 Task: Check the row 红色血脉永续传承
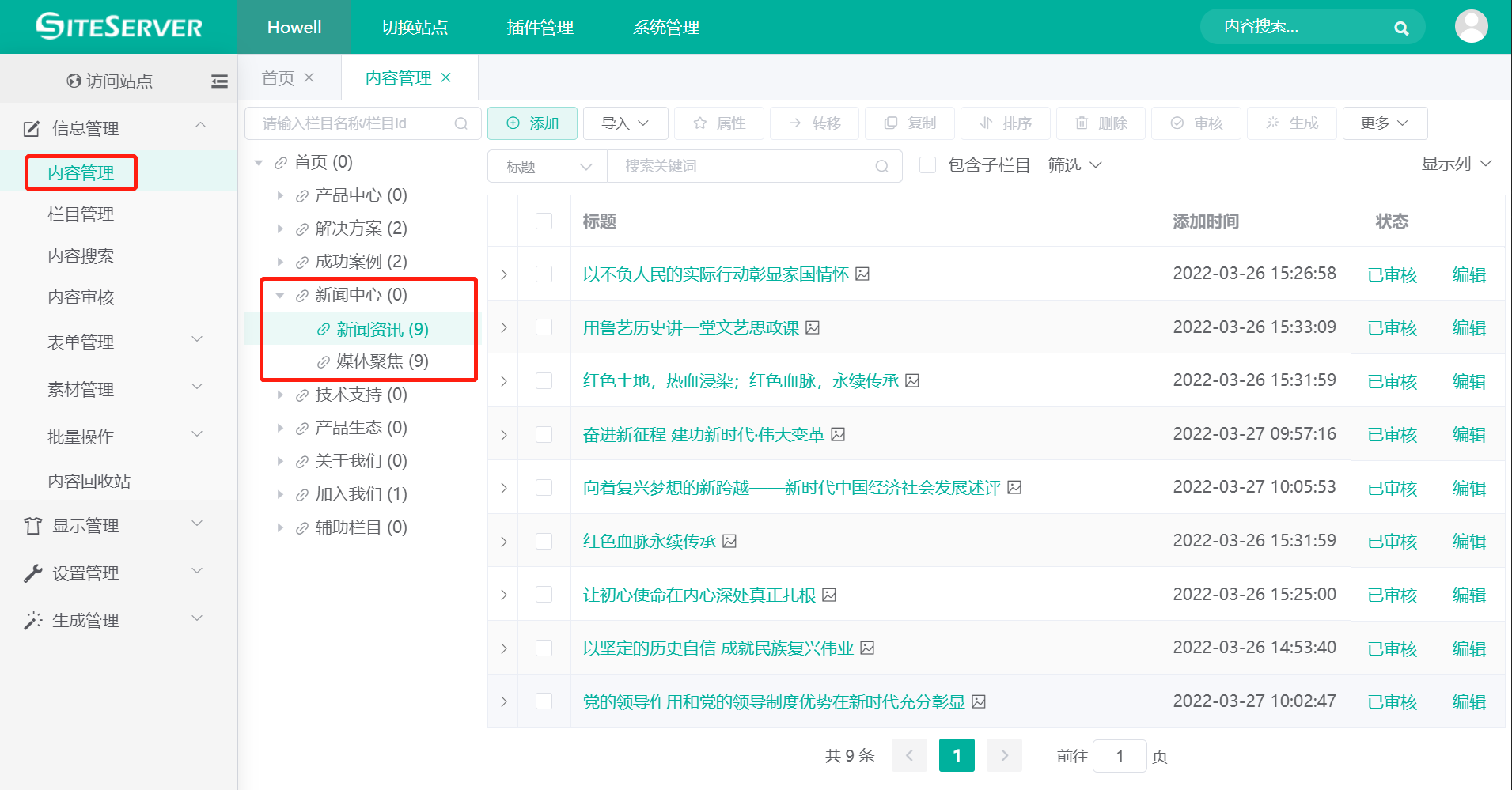click(x=544, y=541)
